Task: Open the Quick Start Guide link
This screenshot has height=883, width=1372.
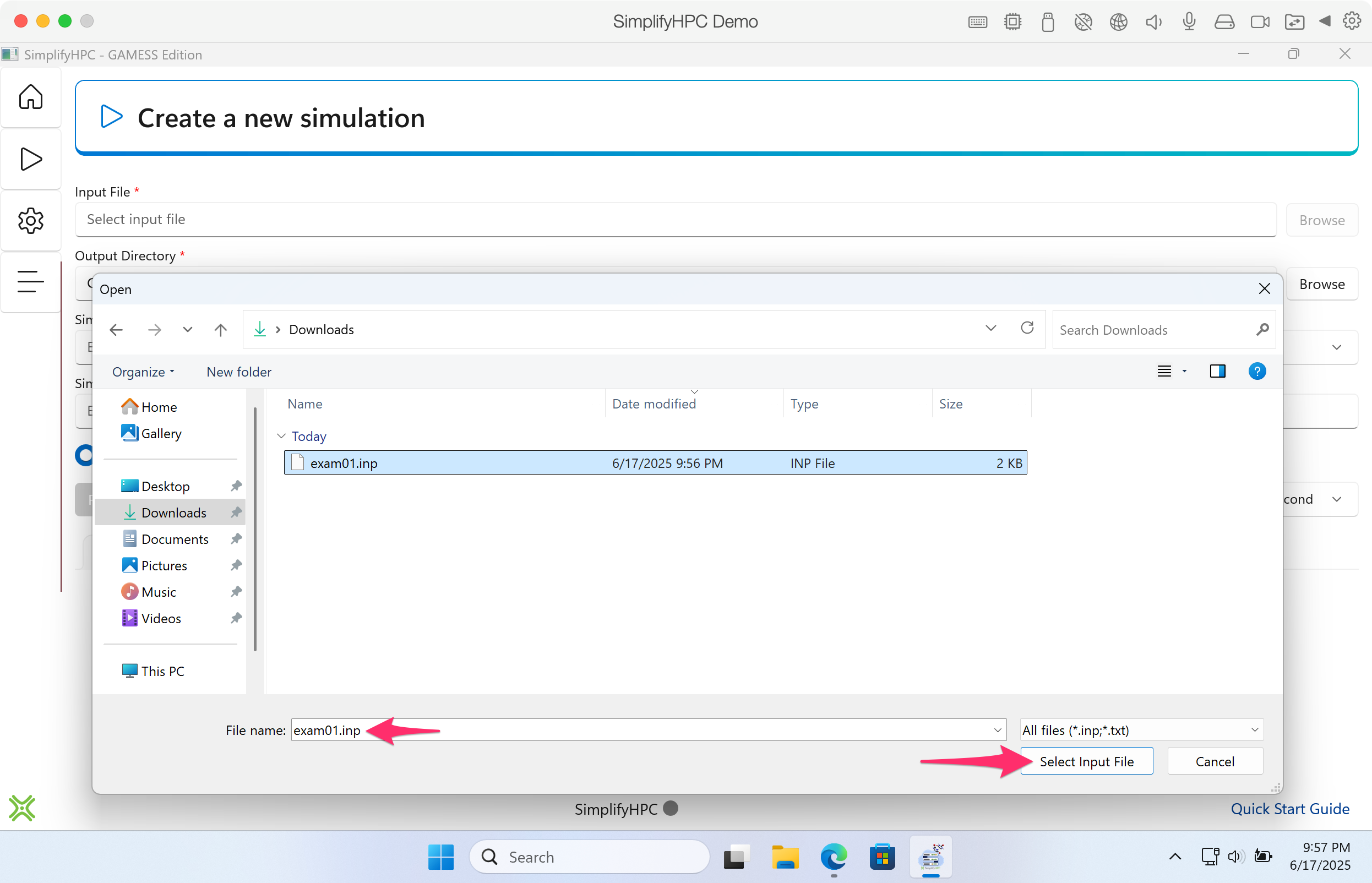Action: point(1289,809)
